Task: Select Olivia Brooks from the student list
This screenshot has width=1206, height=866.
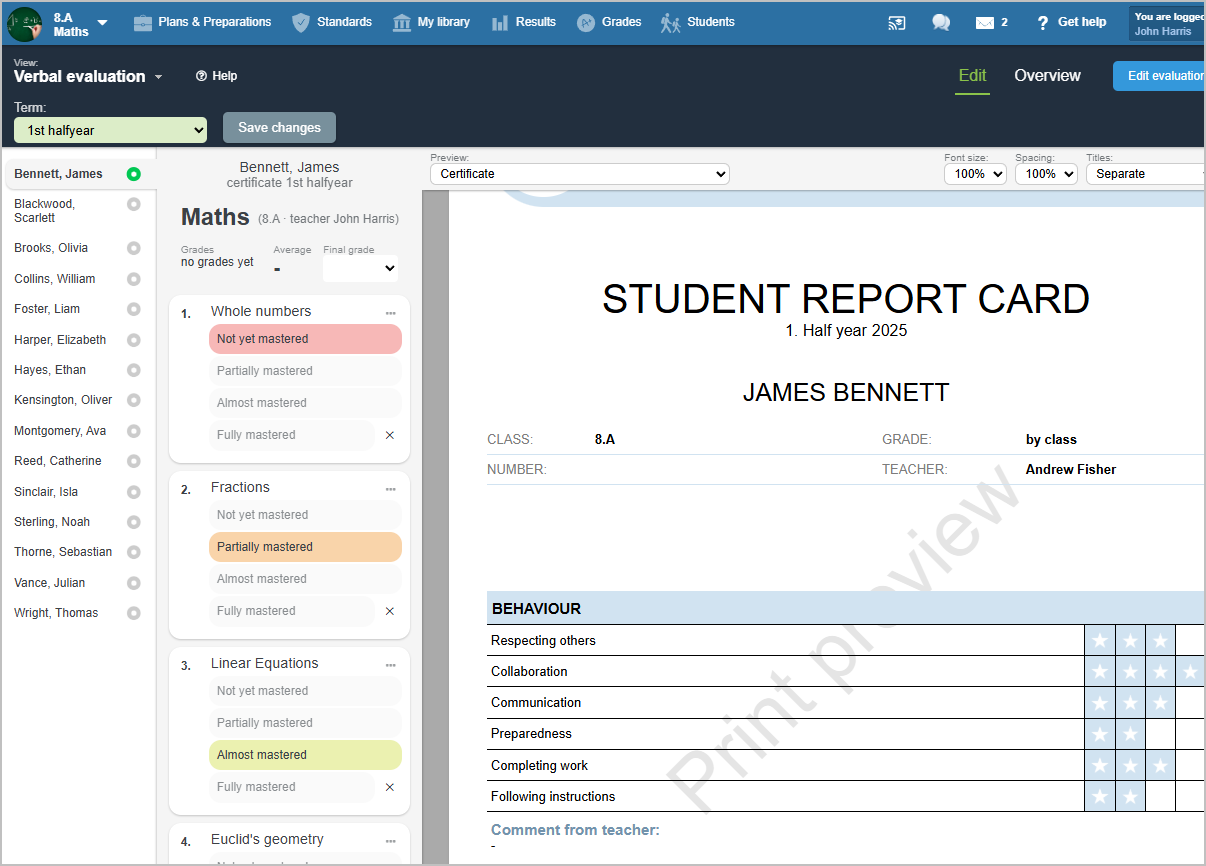Action: tap(51, 248)
